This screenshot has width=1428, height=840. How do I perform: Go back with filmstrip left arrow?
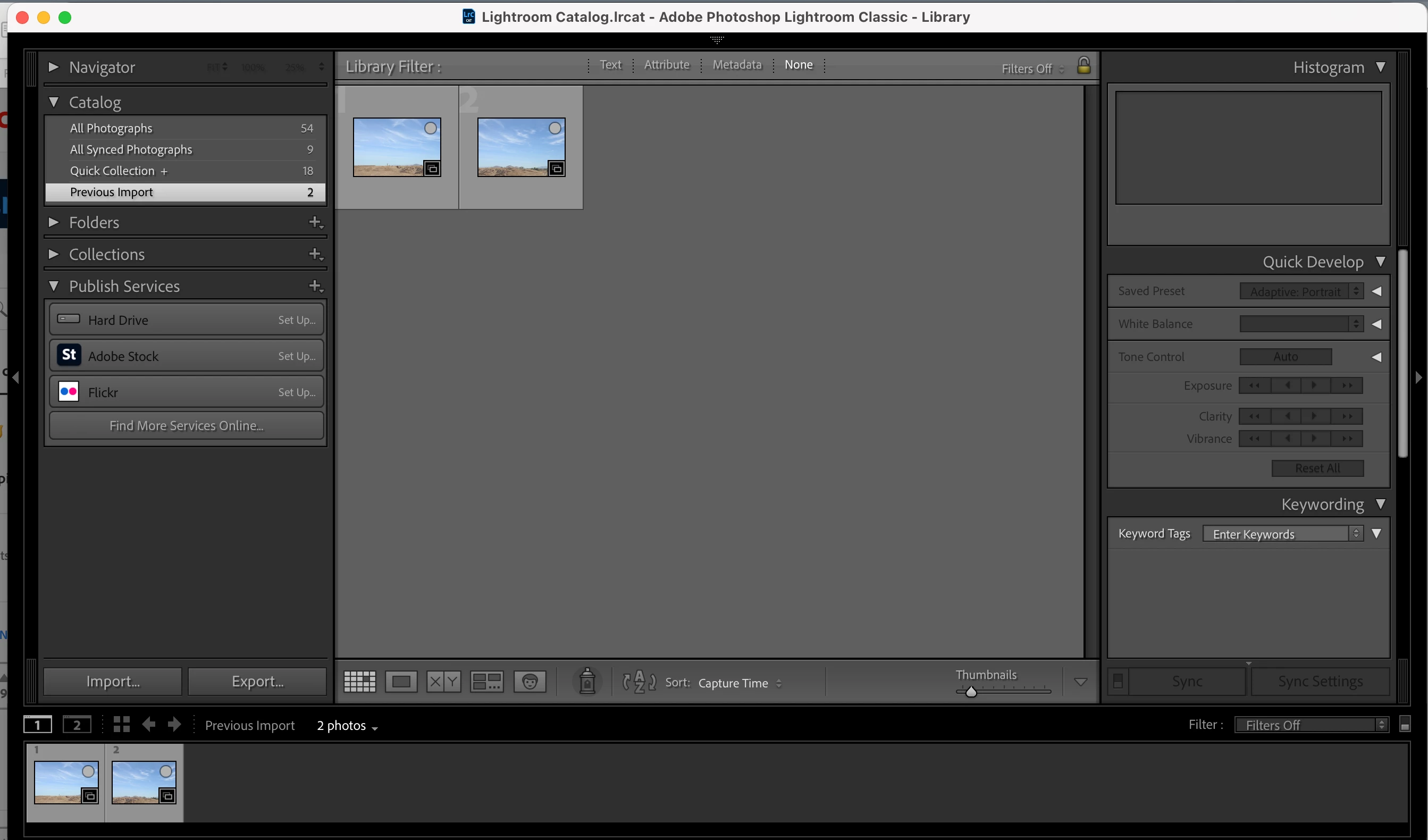pos(148,725)
